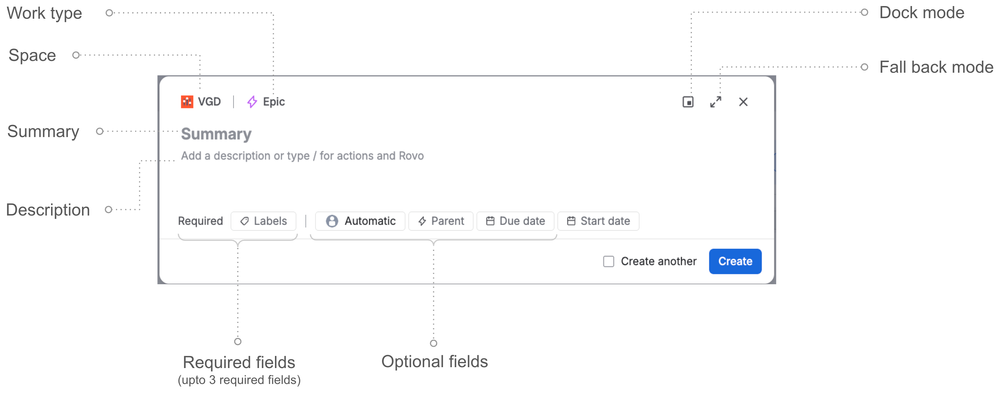Tick the Create another checkbox
Screen dimensions: 999x398
tap(608, 261)
